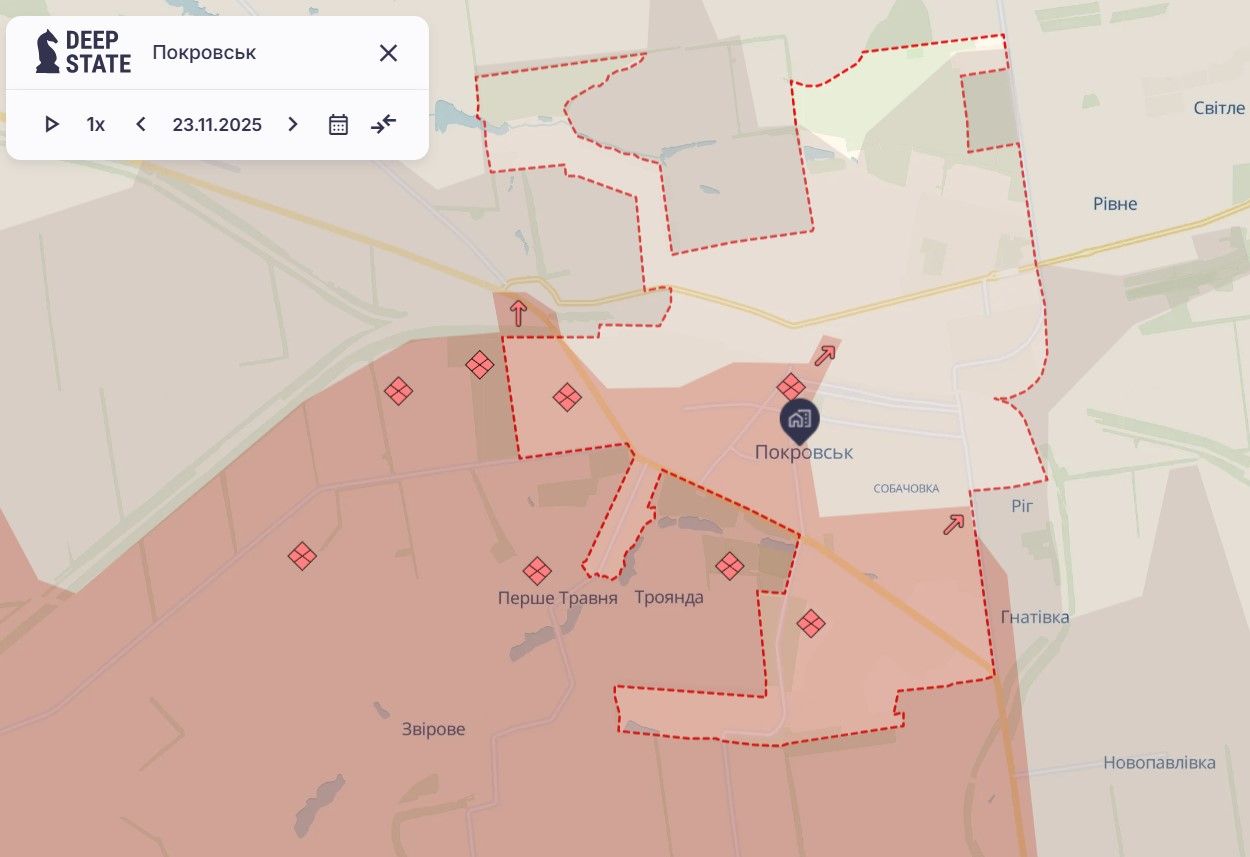This screenshot has height=857, width=1250.
Task: Click the Собачовка district label
Action: pyautogui.click(x=906, y=488)
